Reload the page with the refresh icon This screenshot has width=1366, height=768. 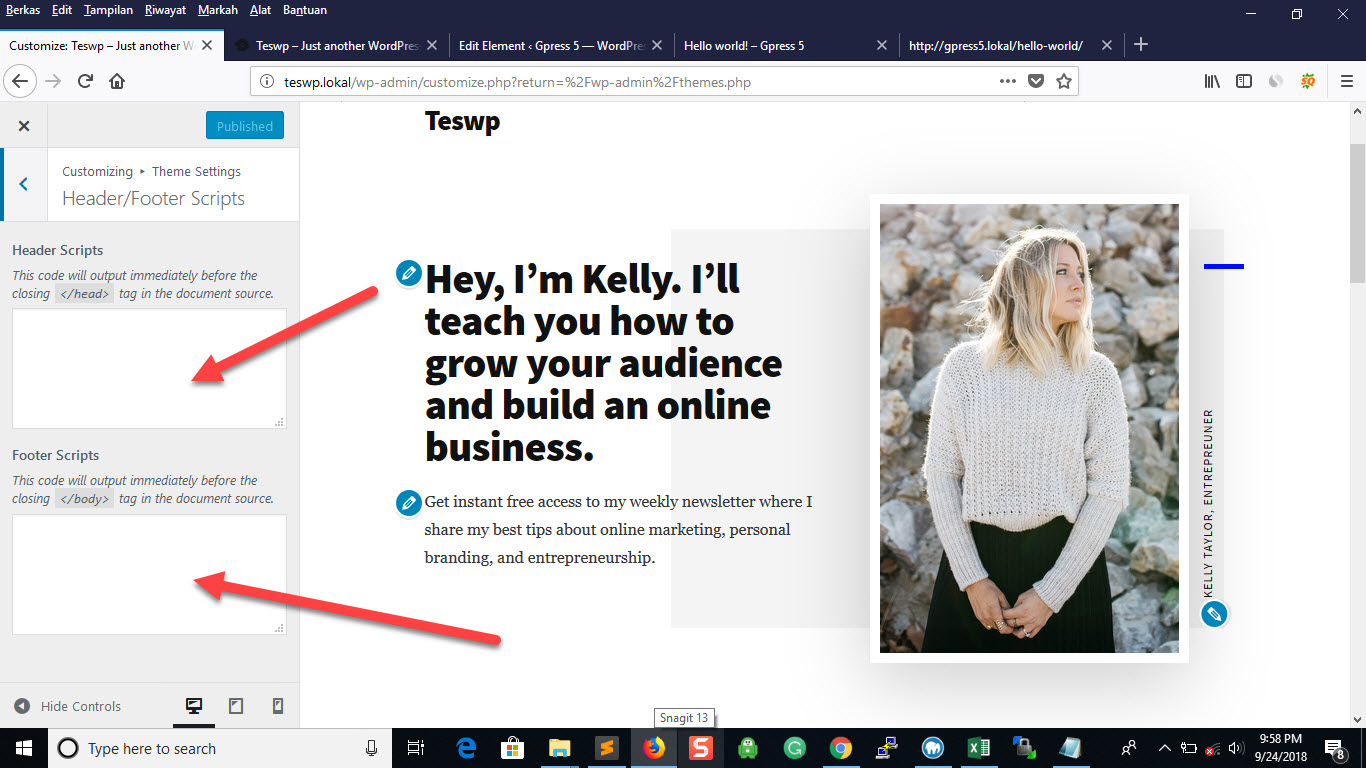(86, 82)
